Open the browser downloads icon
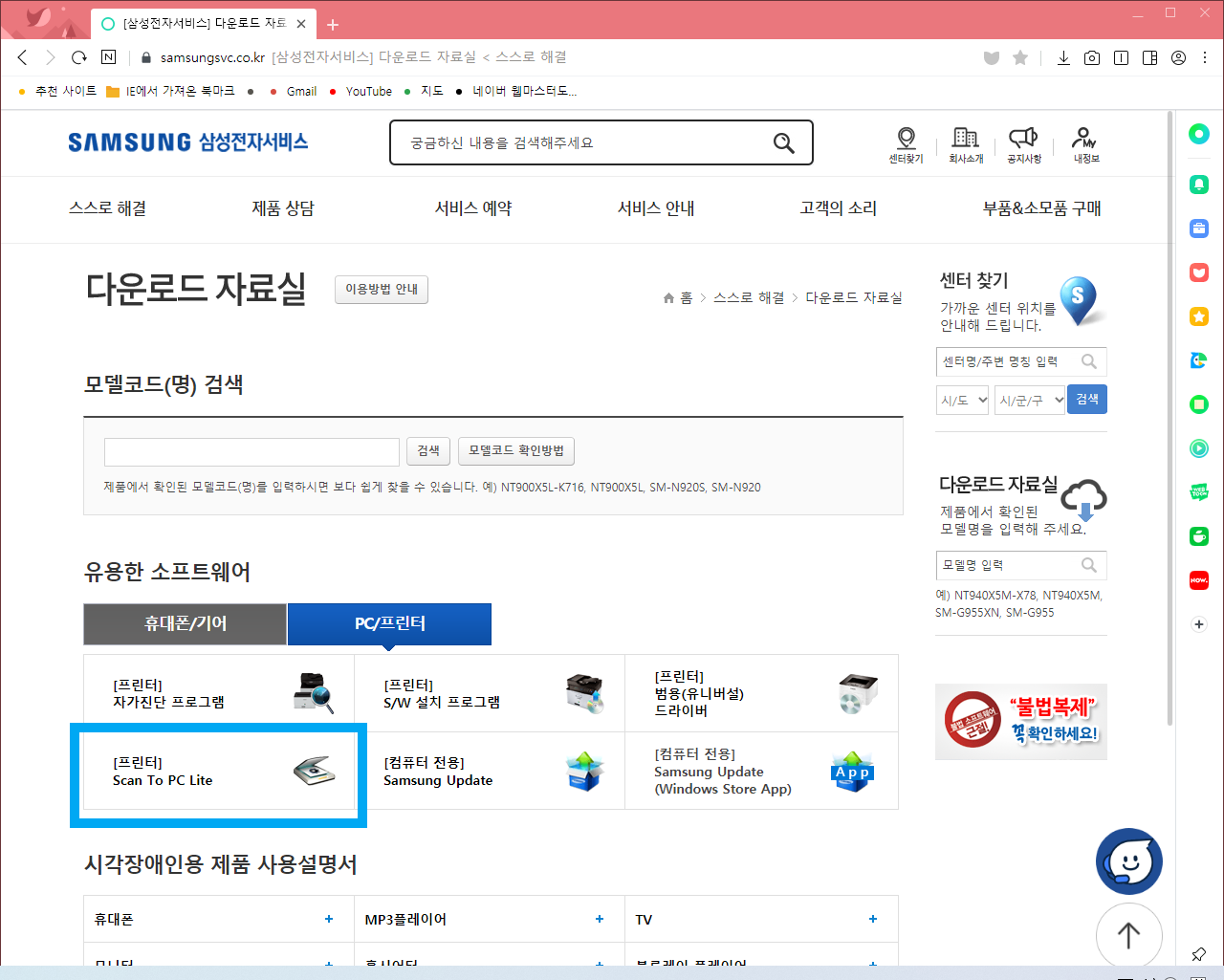The height and width of the screenshot is (980, 1224). [x=1063, y=57]
